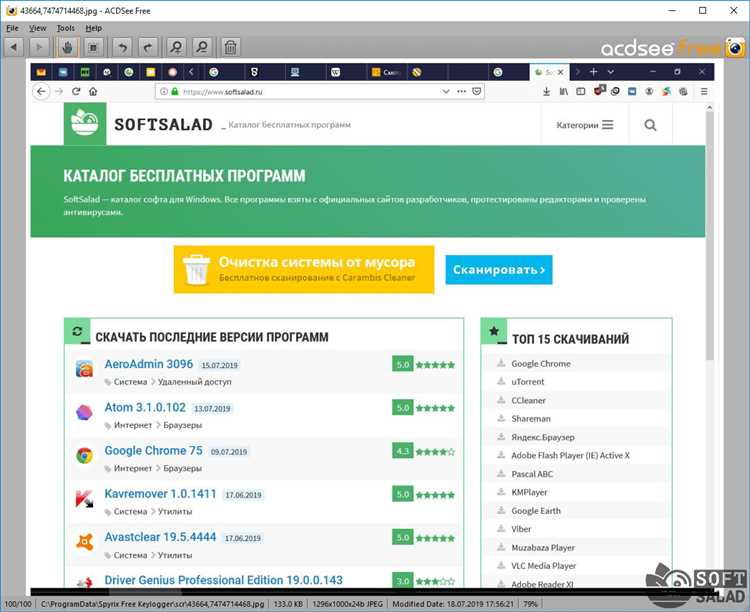Click Яндекс.Браузер in the top list
Viewport: 750px width, 612px height.
tap(543, 437)
